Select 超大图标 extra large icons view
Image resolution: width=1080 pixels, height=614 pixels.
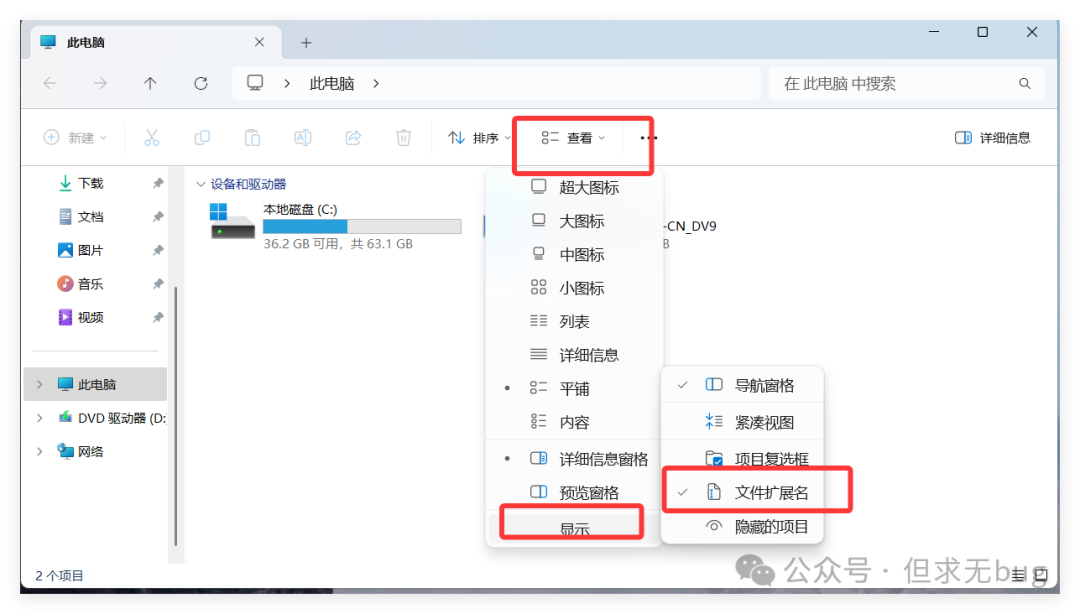click(x=588, y=187)
